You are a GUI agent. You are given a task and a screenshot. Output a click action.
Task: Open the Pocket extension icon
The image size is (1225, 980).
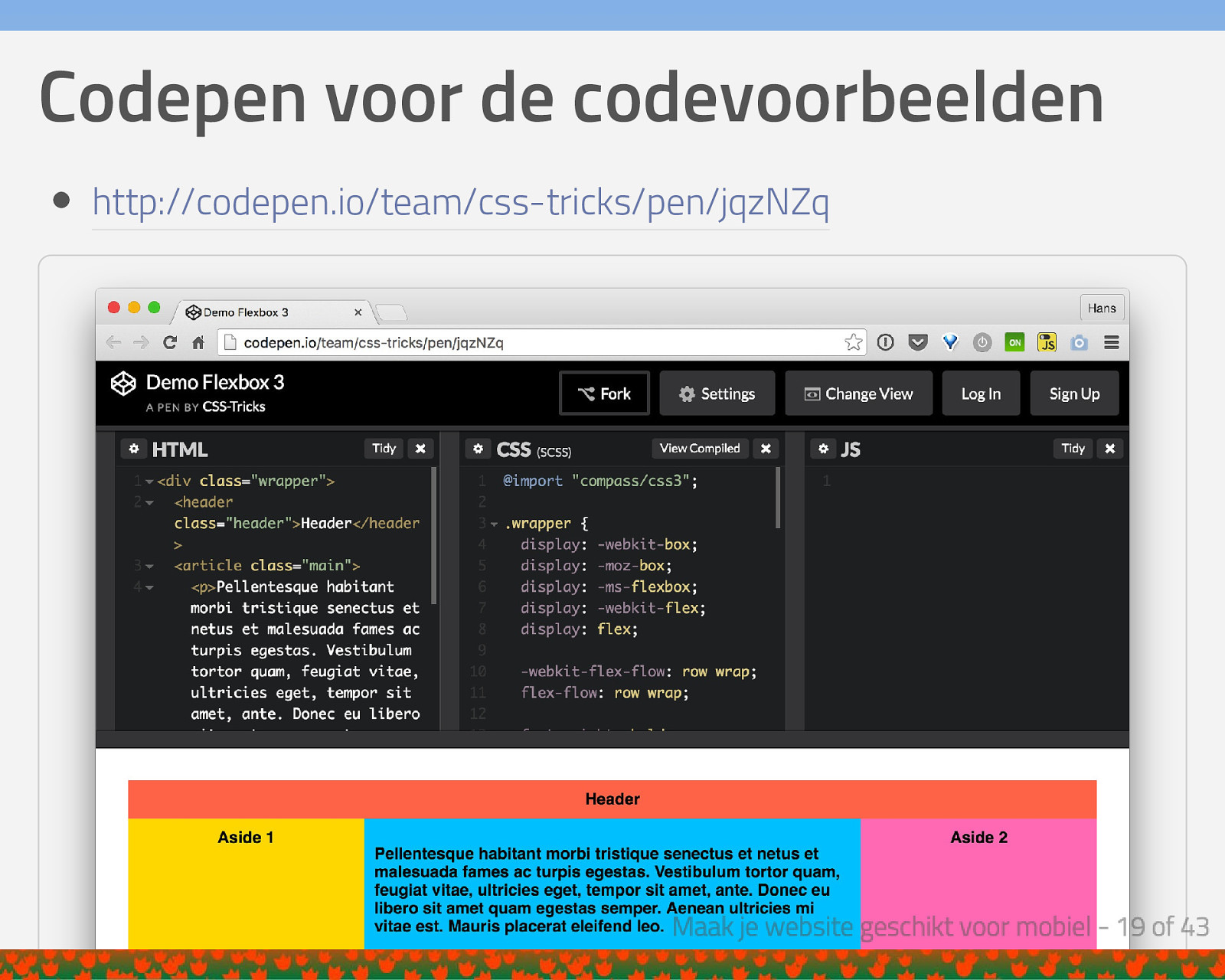tap(917, 342)
